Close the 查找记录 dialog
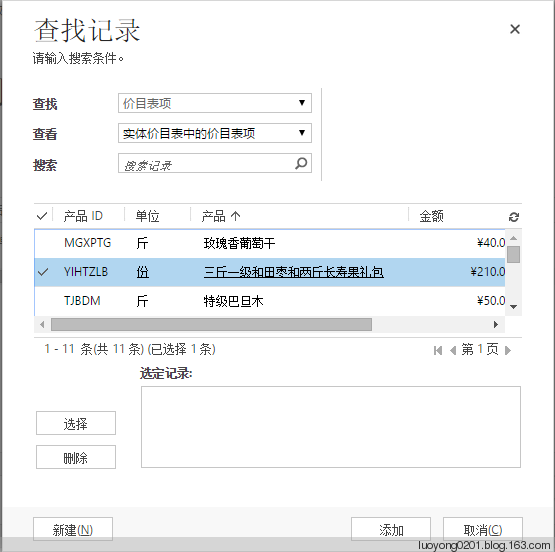This screenshot has width=555, height=552. click(x=515, y=29)
